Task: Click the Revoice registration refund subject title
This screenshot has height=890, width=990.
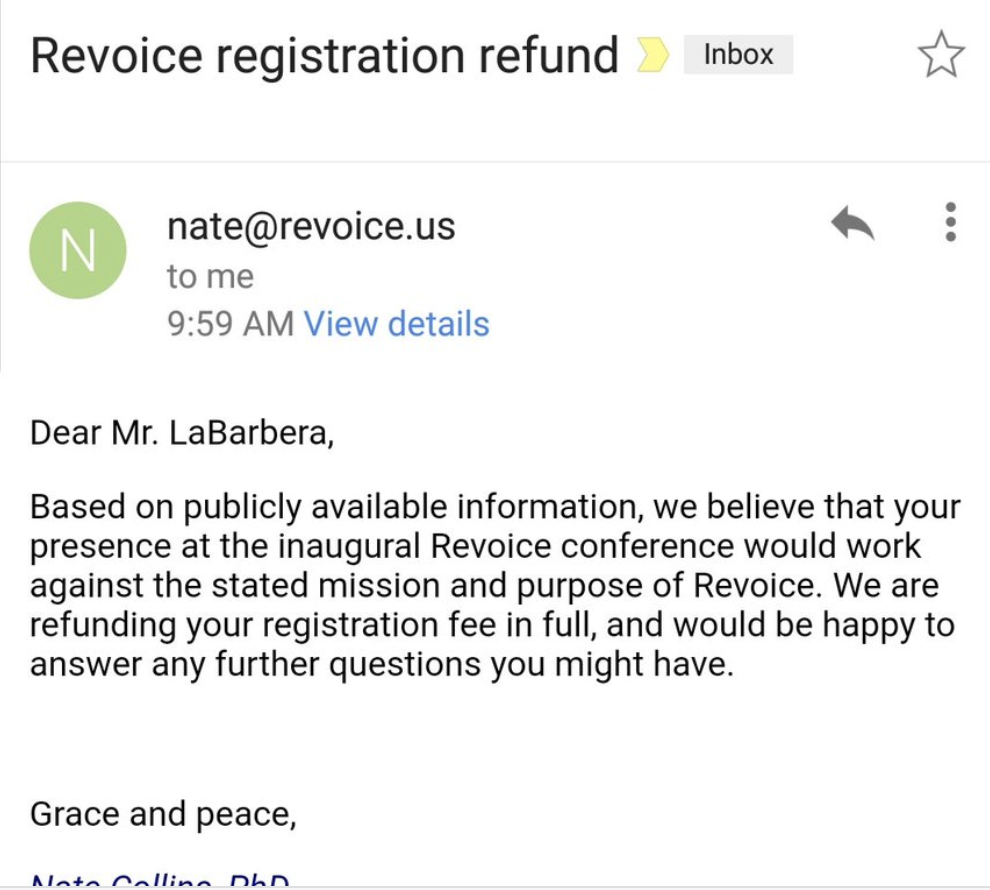Action: coord(325,56)
